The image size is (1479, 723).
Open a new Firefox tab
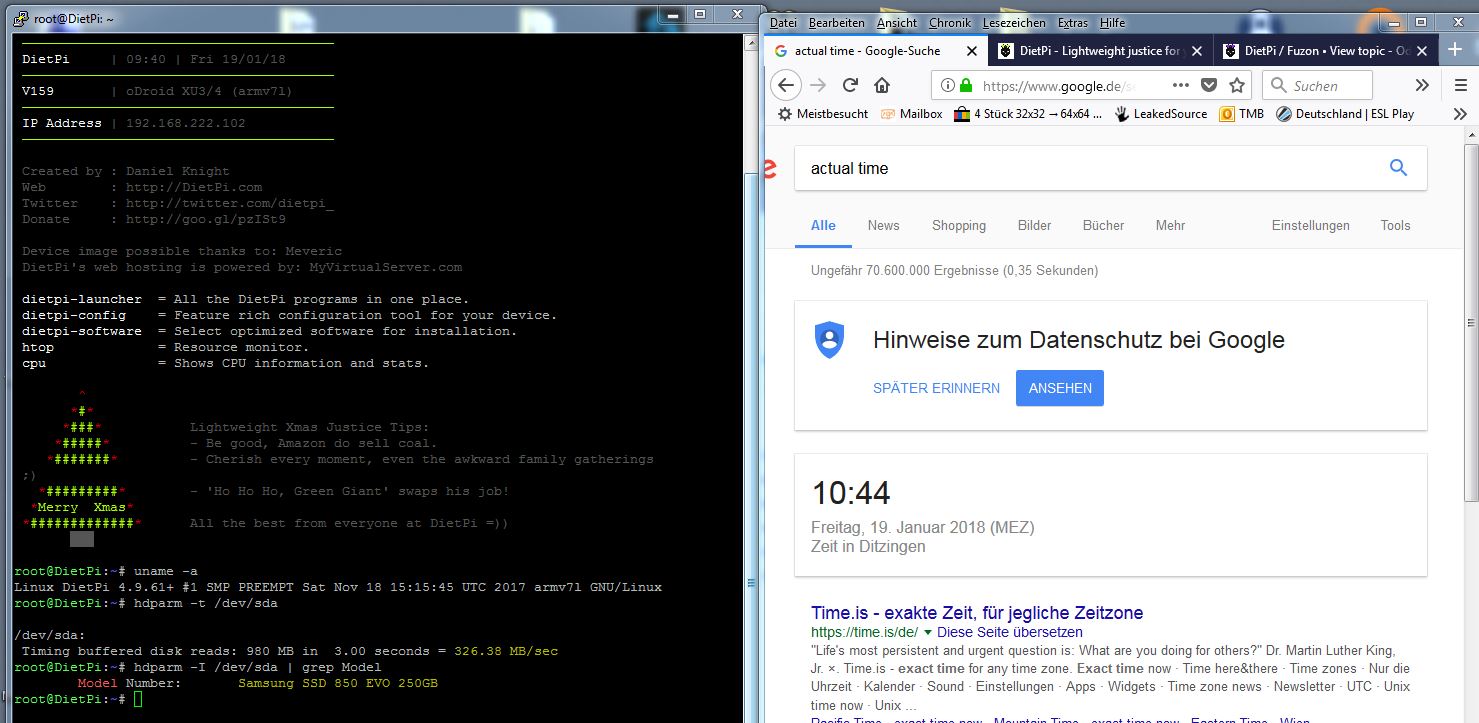1455,50
